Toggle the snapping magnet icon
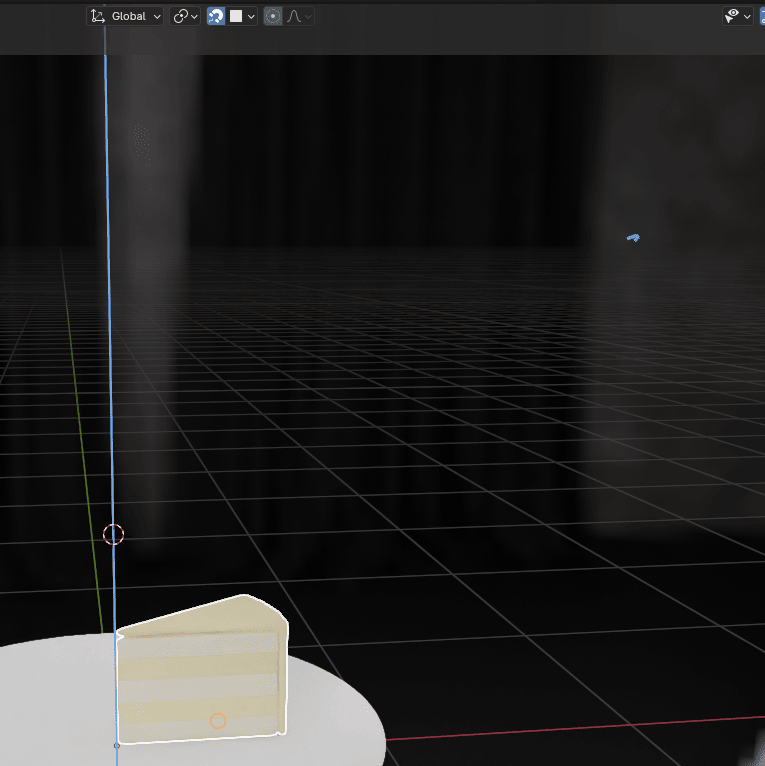This screenshot has width=765, height=766. pyautogui.click(x=215, y=16)
